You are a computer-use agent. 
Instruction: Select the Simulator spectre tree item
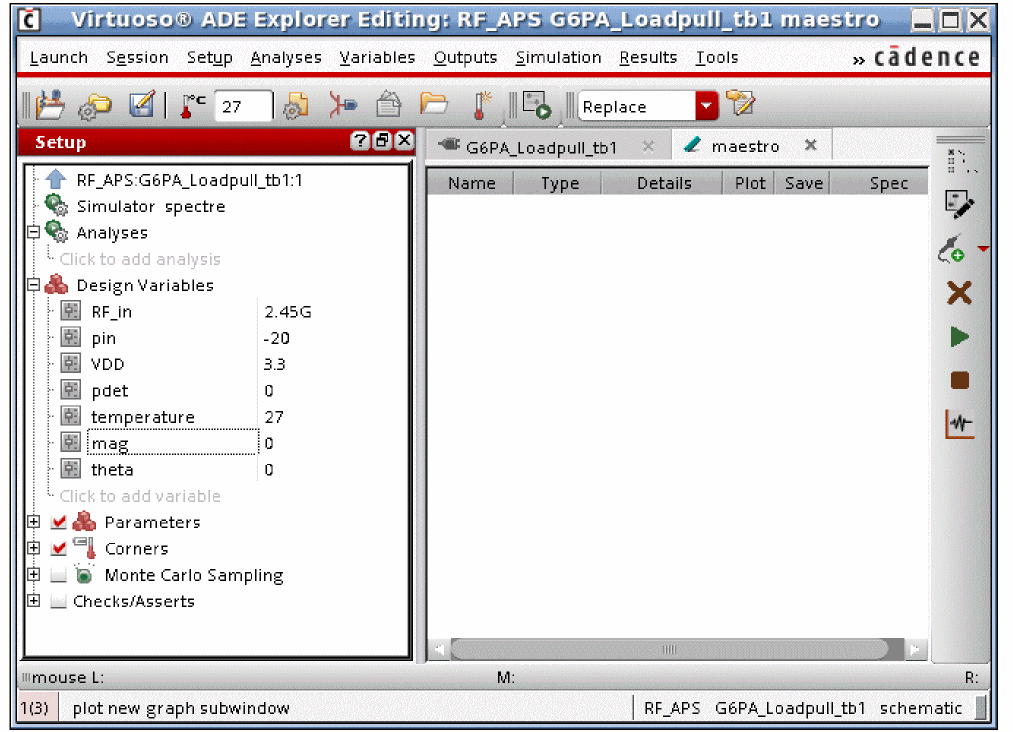pyautogui.click(x=151, y=207)
